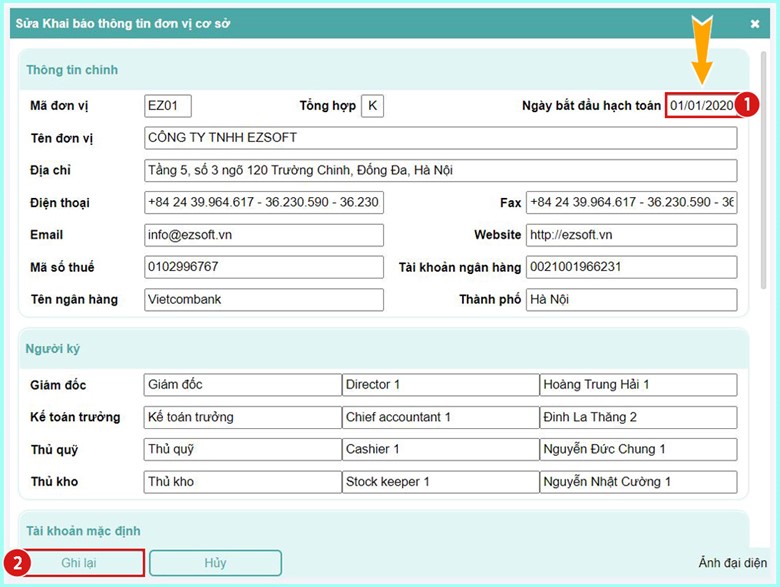
Task: Click the Hủy cancel button
Action: (x=215, y=563)
